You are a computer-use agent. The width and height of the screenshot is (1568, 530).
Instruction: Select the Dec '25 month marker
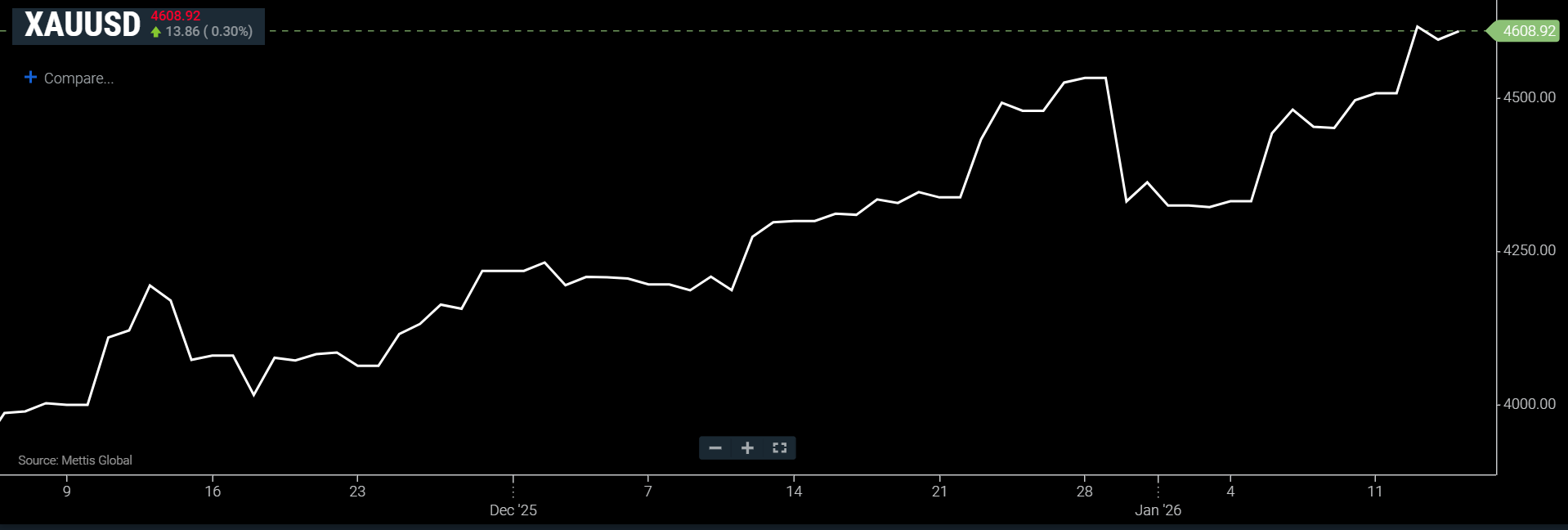(513, 510)
